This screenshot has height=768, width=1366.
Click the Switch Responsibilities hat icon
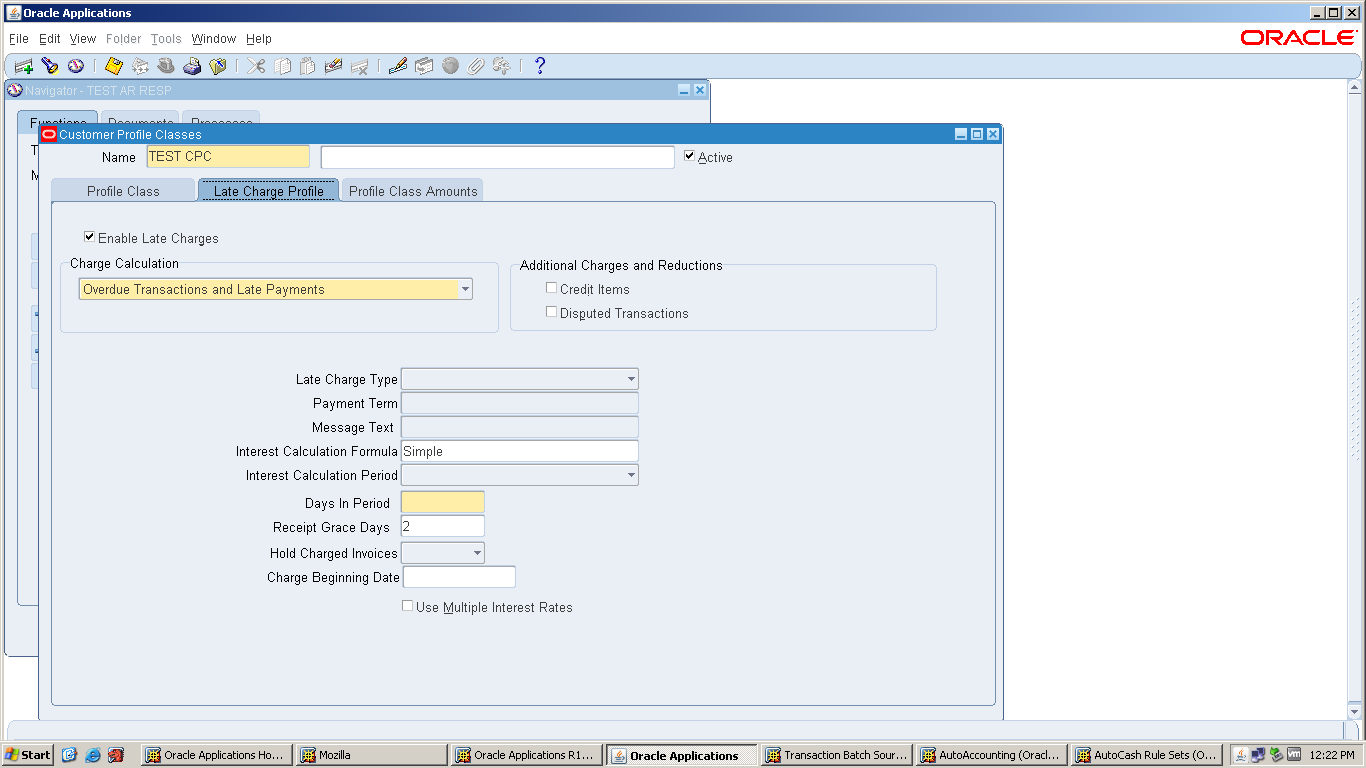point(166,66)
